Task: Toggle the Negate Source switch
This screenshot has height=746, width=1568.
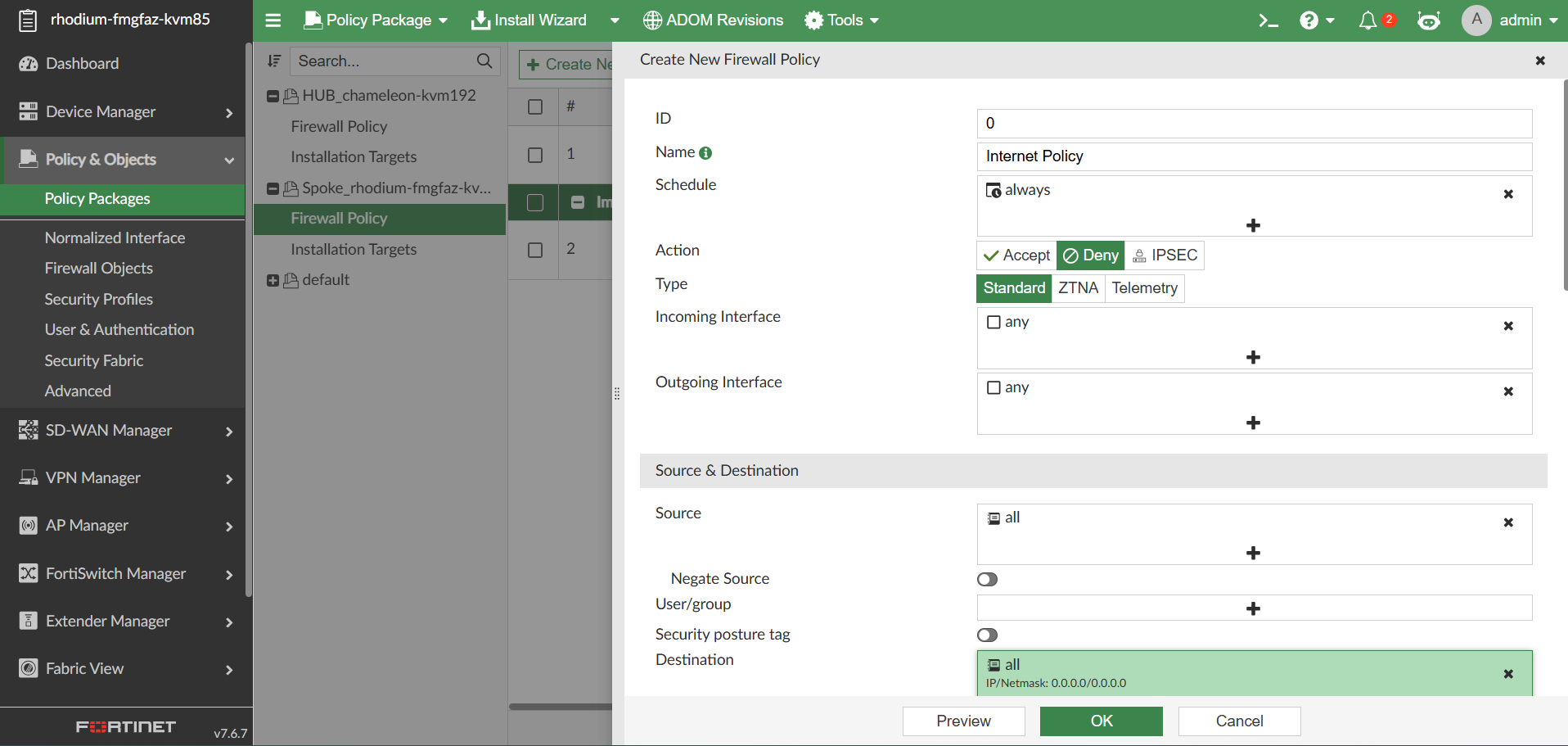Action: click(x=987, y=580)
